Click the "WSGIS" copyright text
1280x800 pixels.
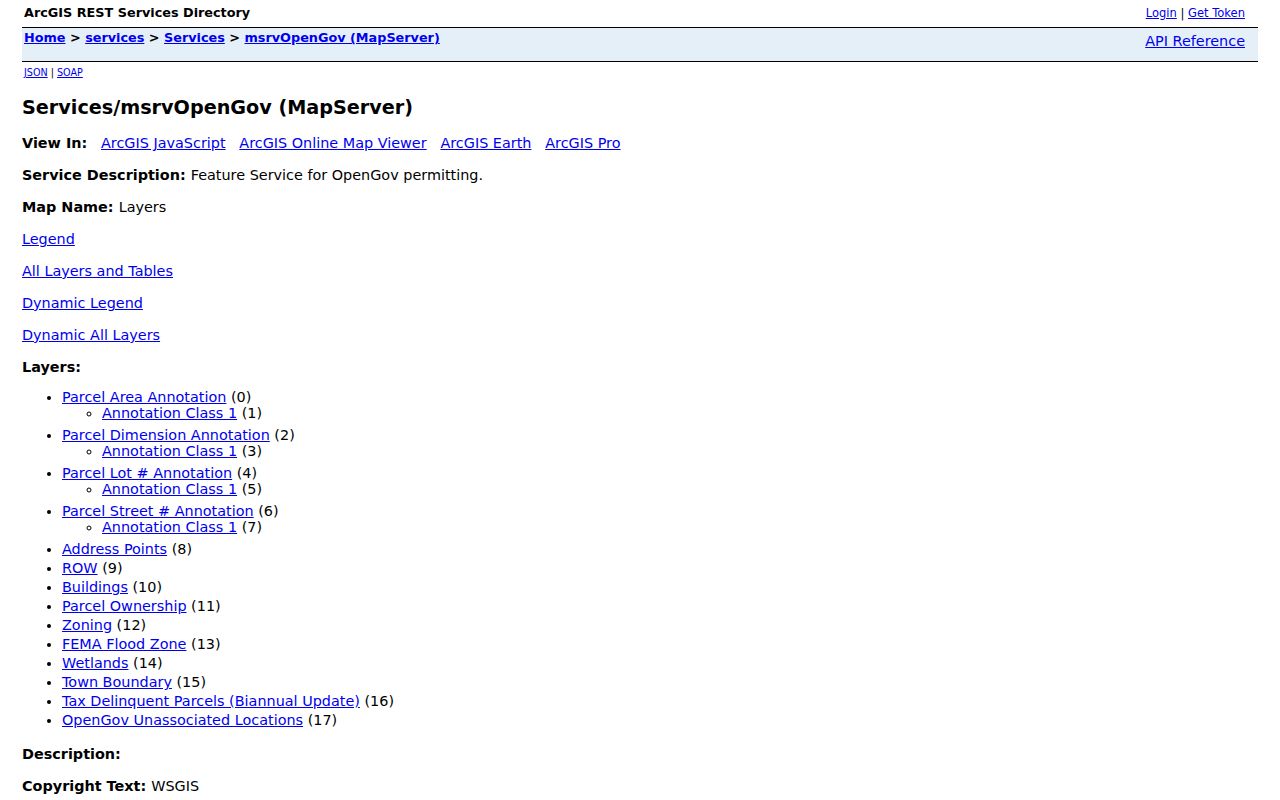coord(175,786)
